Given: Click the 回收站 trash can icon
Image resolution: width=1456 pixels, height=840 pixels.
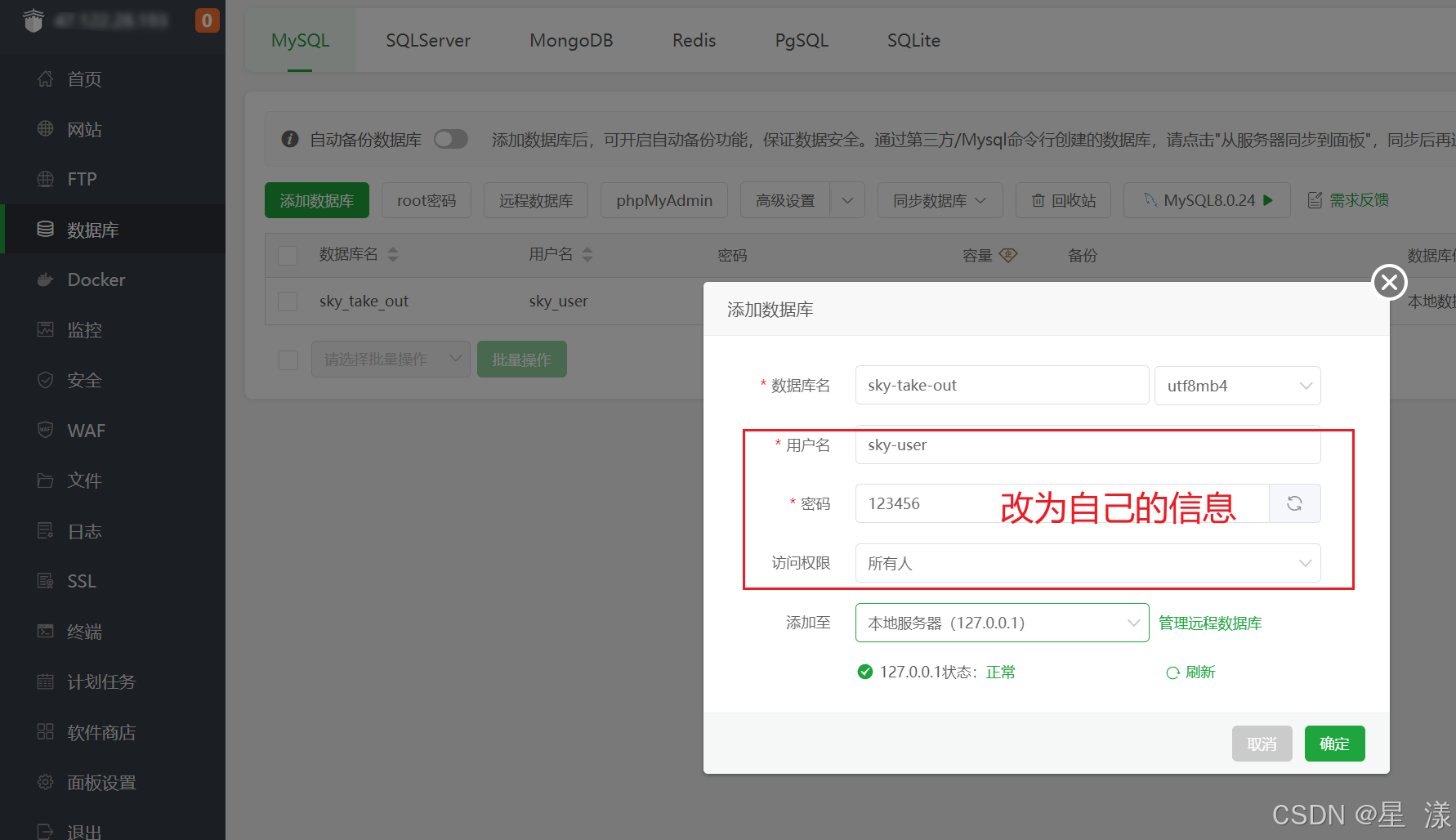Looking at the screenshot, I should 1038,200.
